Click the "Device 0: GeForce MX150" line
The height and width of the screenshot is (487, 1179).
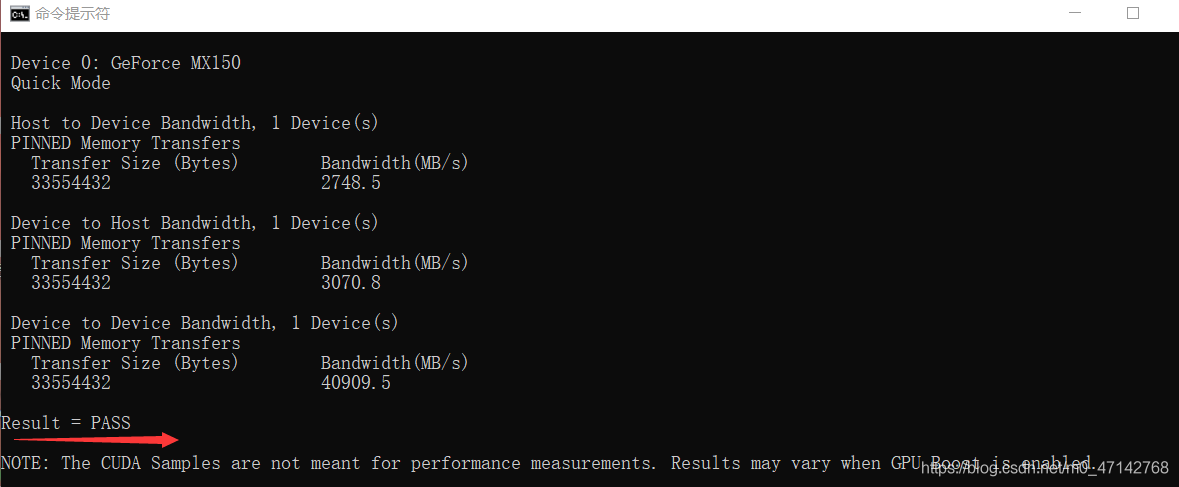coord(126,63)
